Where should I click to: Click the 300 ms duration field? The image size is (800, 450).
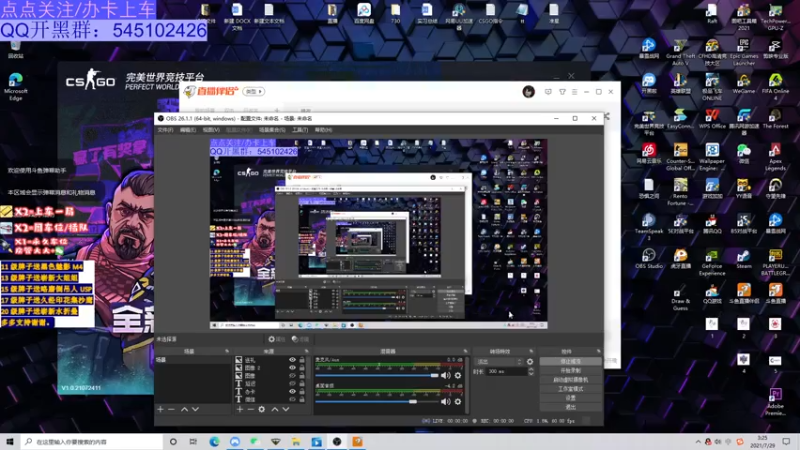pyautogui.click(x=507, y=372)
